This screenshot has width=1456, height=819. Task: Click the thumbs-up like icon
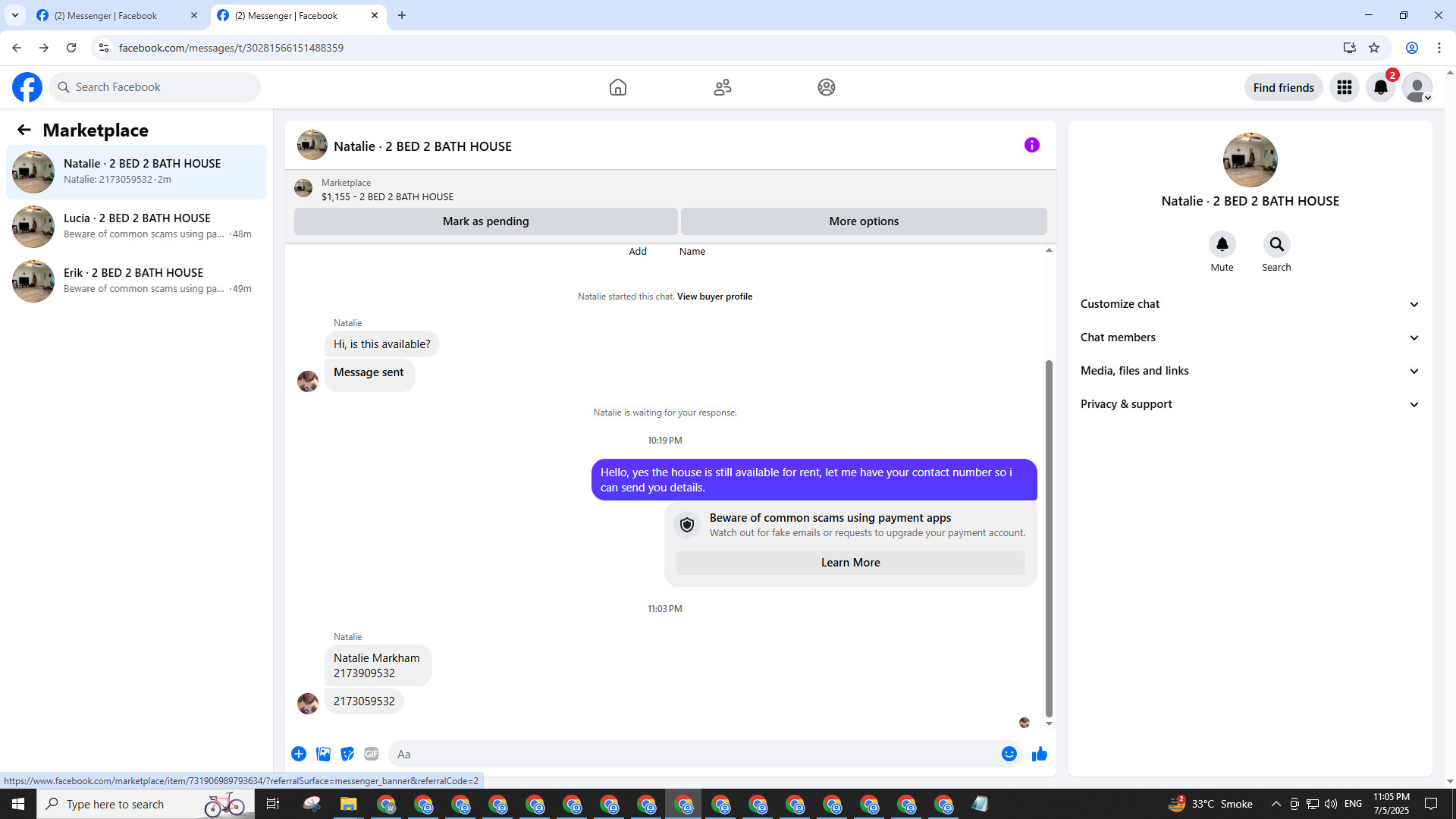pyautogui.click(x=1039, y=754)
